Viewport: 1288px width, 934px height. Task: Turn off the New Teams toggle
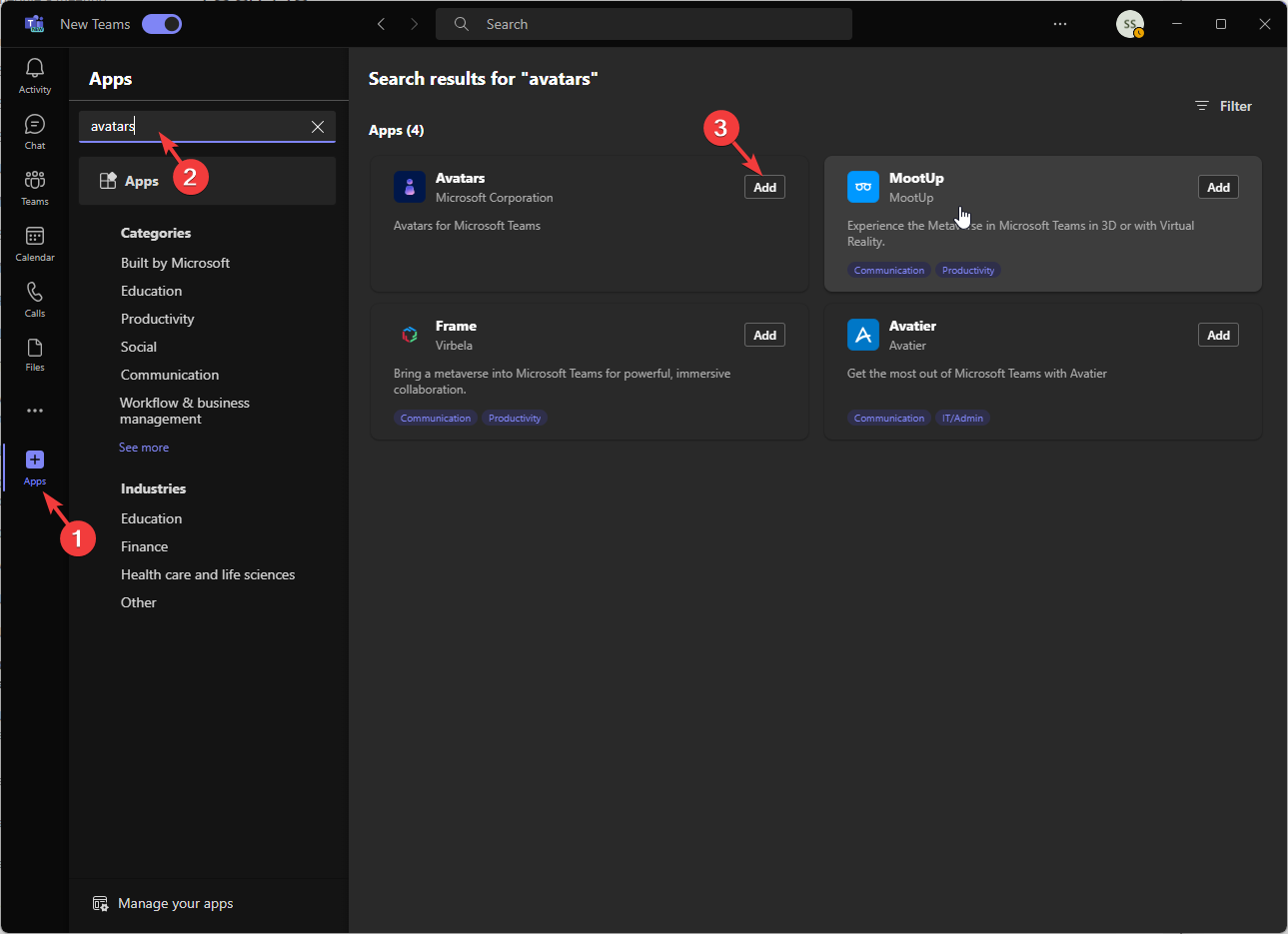(162, 24)
